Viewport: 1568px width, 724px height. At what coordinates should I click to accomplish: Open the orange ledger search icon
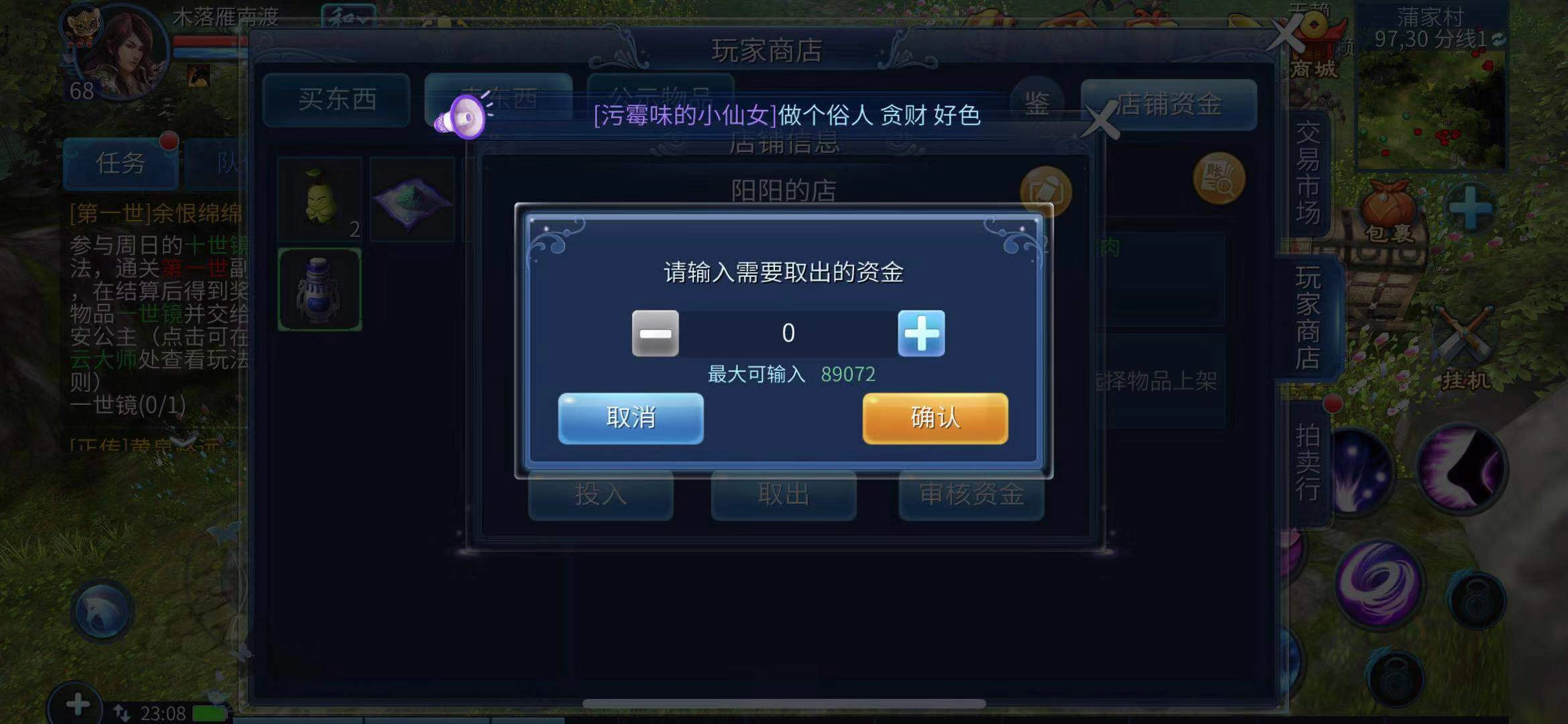click(1219, 179)
